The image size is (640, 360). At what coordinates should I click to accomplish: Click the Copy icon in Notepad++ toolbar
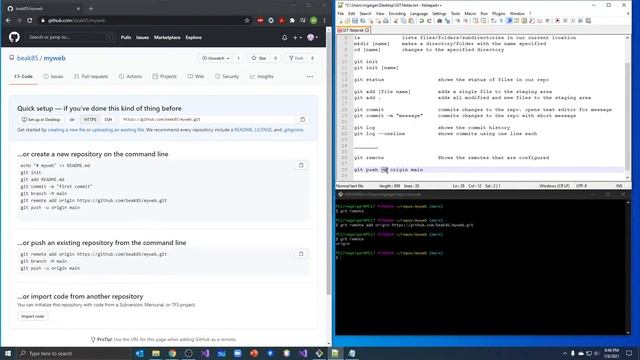tap(403, 21)
